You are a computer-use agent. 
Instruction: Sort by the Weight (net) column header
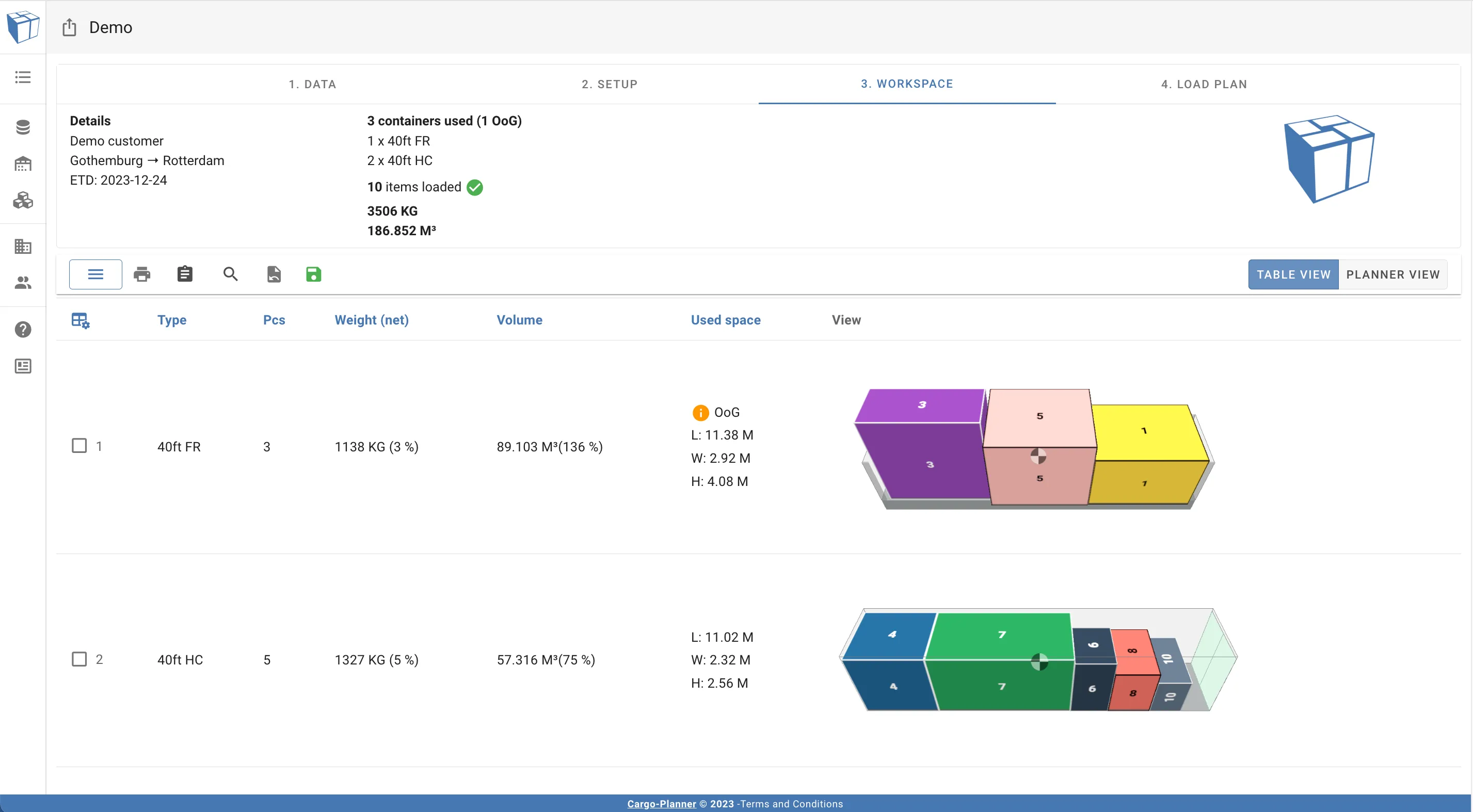pos(371,320)
